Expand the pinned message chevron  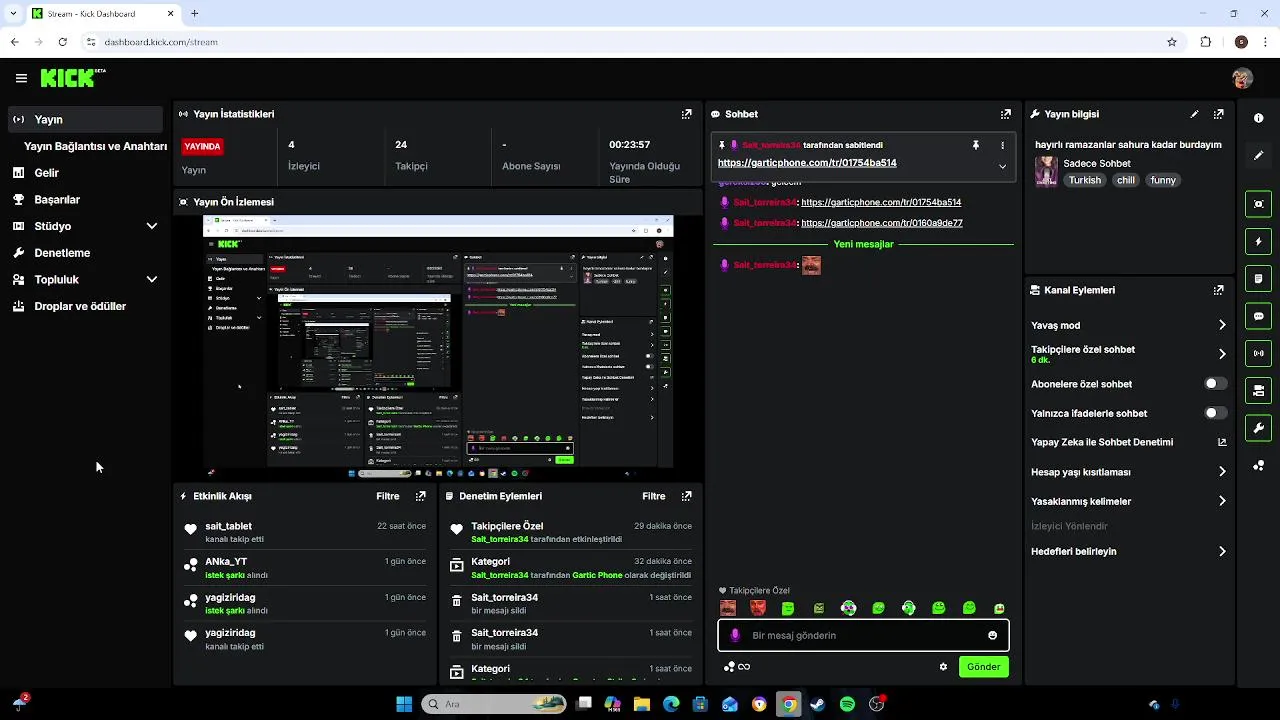1002,166
